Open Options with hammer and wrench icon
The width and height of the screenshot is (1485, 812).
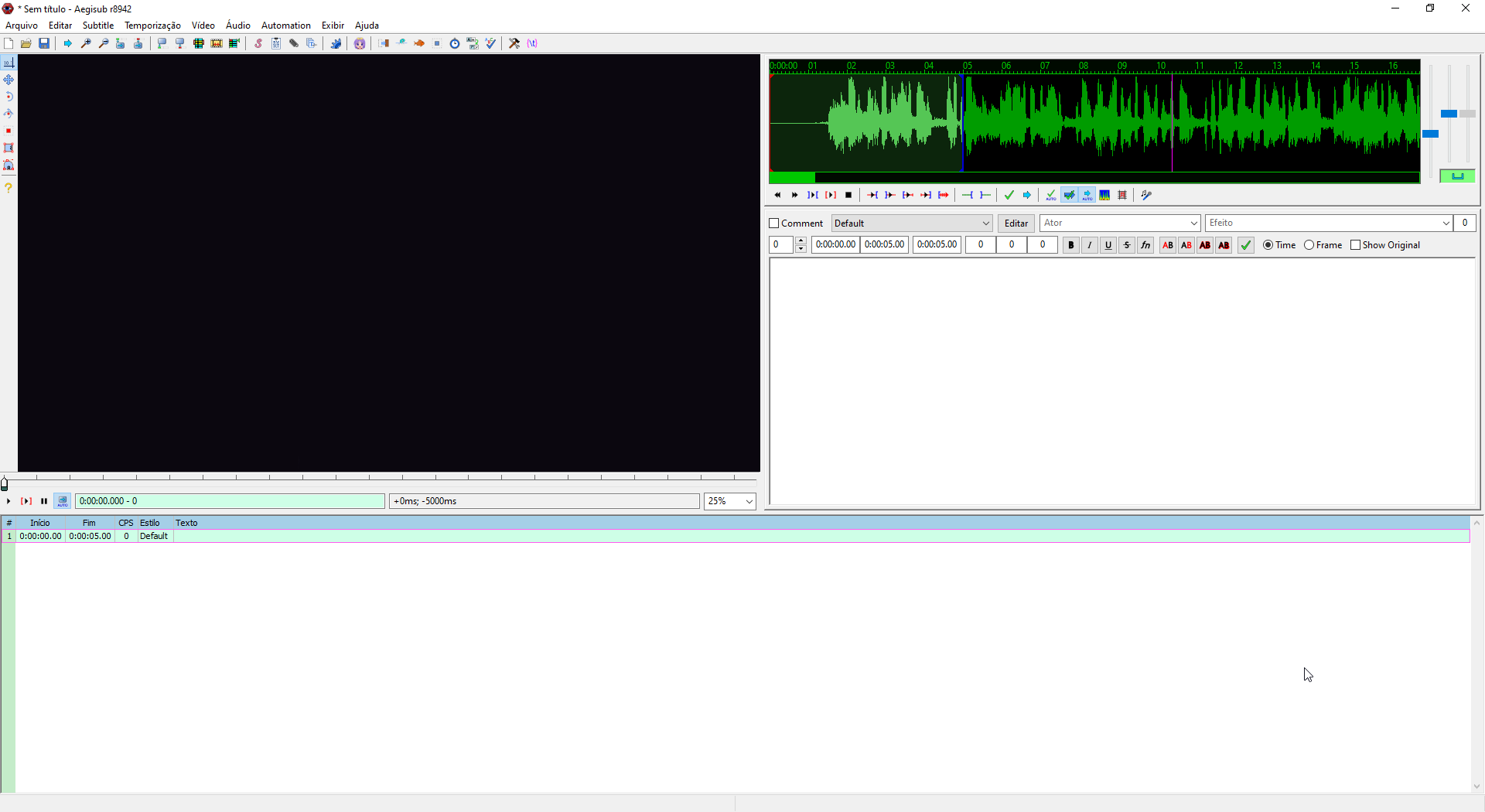[x=514, y=43]
